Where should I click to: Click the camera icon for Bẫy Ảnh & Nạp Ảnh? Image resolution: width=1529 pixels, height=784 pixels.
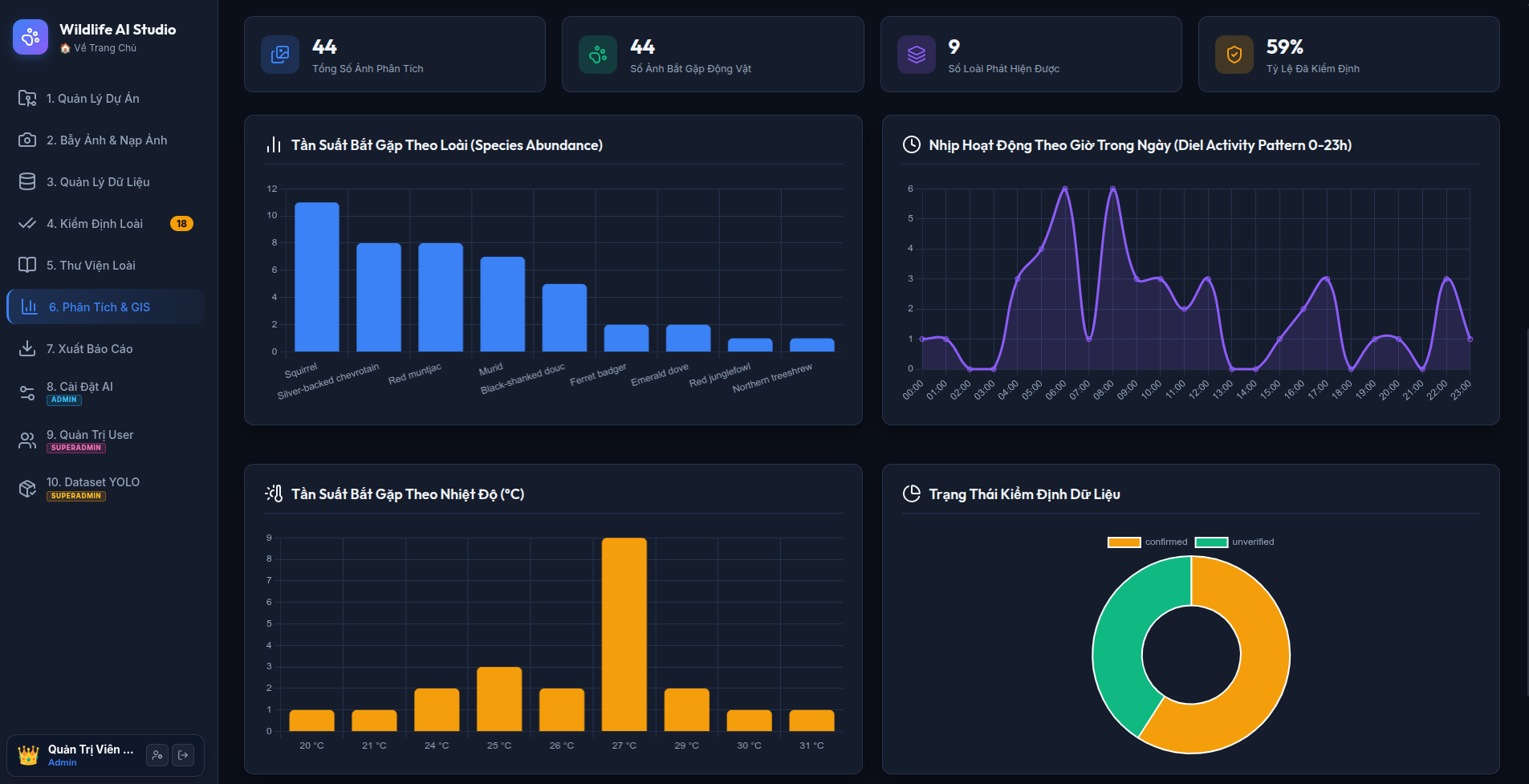tap(27, 140)
